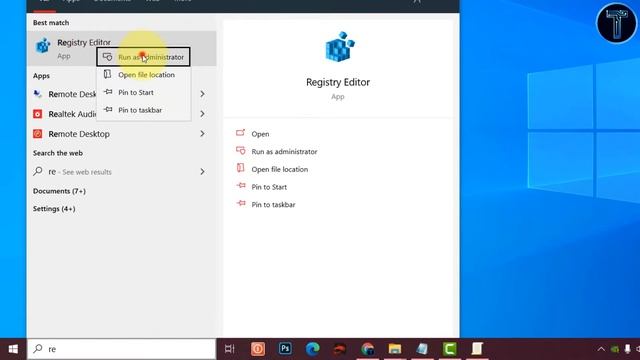Click the green NVIDIA tray icon
Image resolution: width=640 pixels, height=360 pixels.
click(x=615, y=349)
